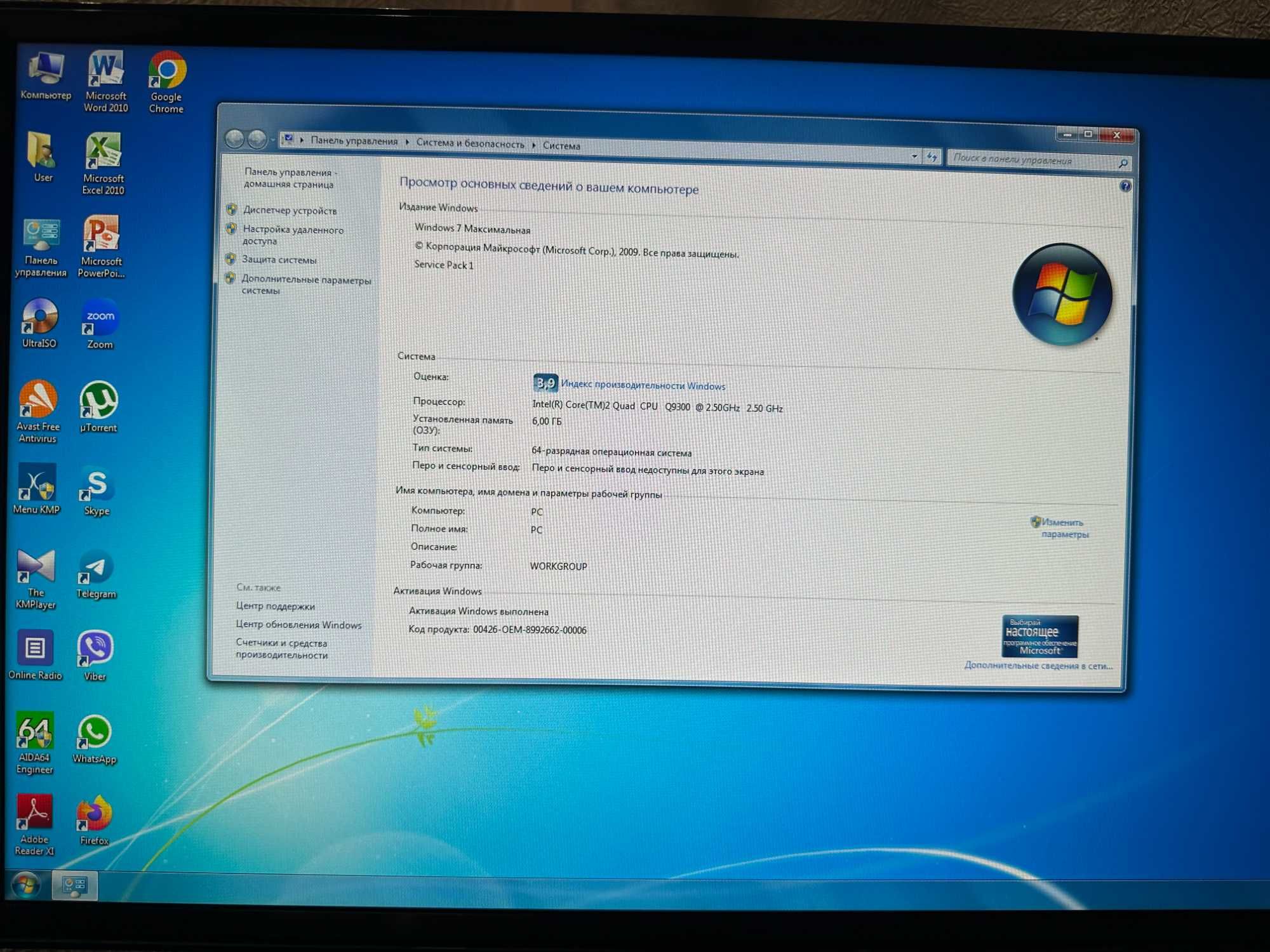1270x952 pixels.
Task: Launch Microsoft Excel 2010 shortcut
Action: [x=103, y=164]
